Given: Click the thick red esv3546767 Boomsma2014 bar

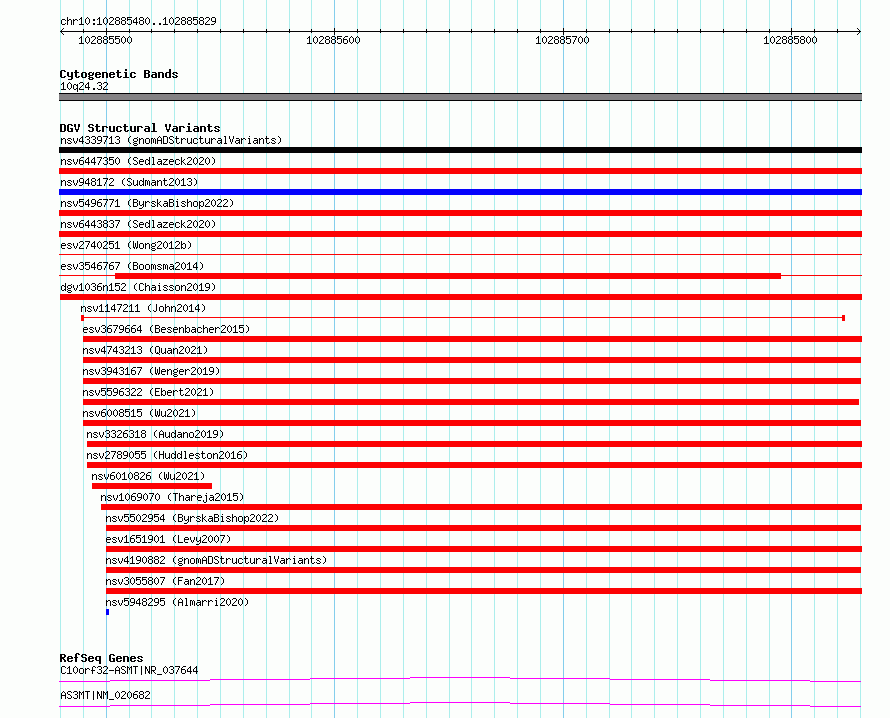Looking at the screenshot, I should coord(448,276).
